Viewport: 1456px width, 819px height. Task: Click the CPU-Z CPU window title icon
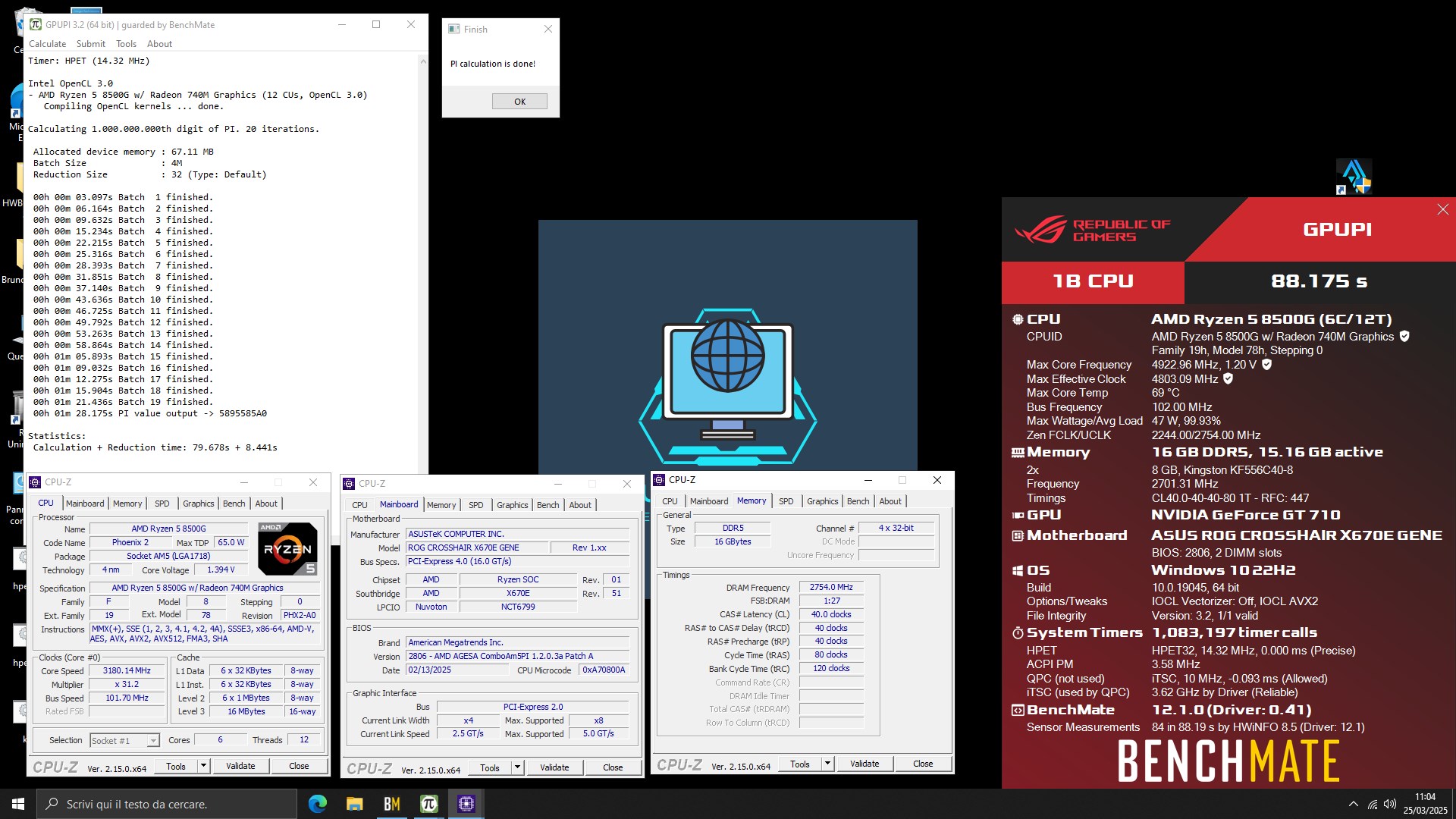coord(35,482)
